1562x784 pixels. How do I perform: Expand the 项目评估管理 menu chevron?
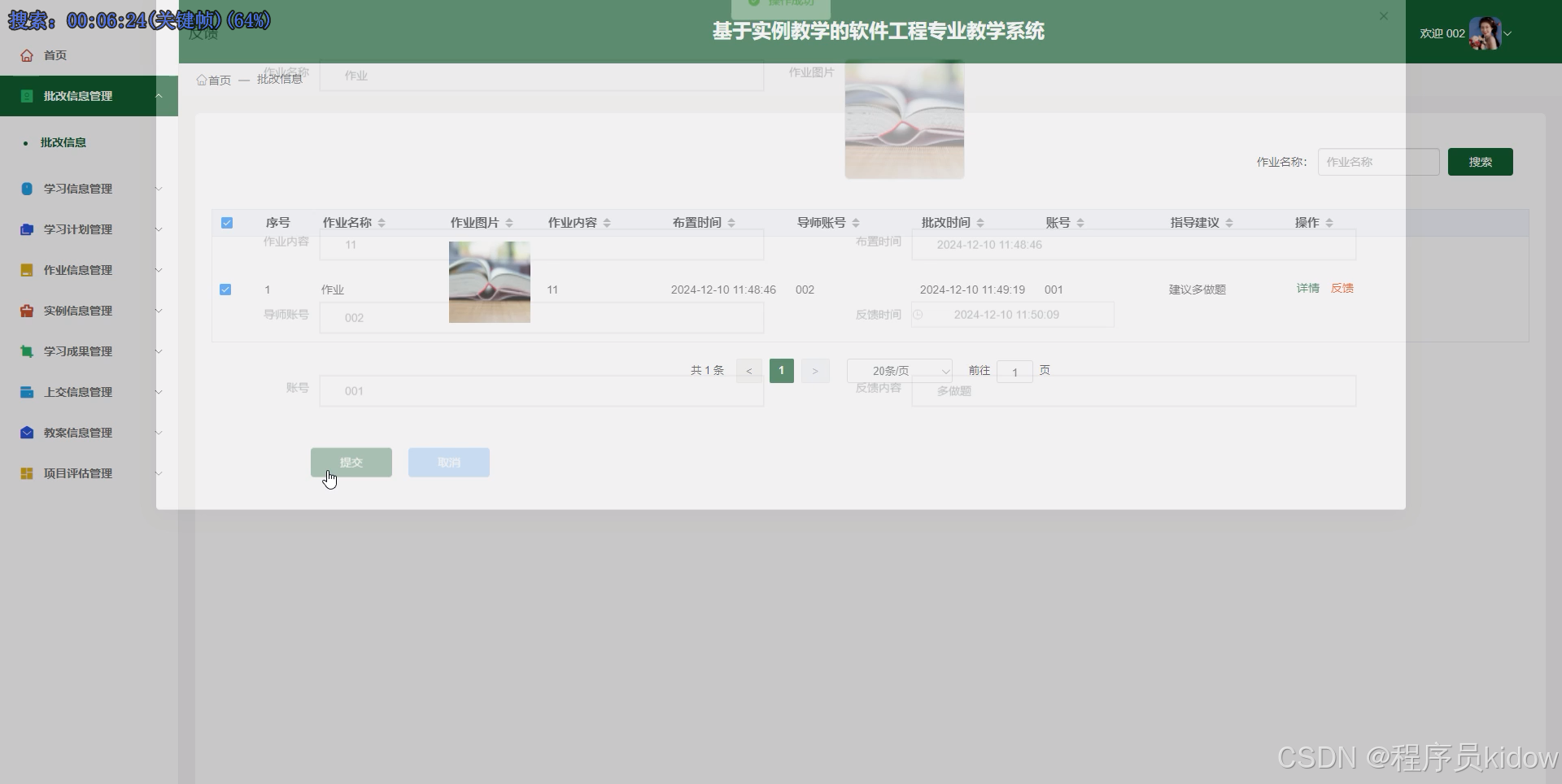click(159, 473)
